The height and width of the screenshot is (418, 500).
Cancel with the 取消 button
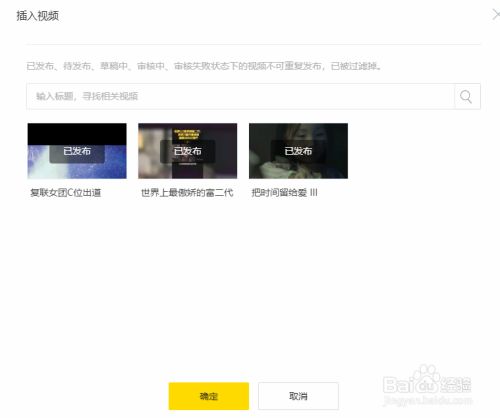(x=298, y=396)
